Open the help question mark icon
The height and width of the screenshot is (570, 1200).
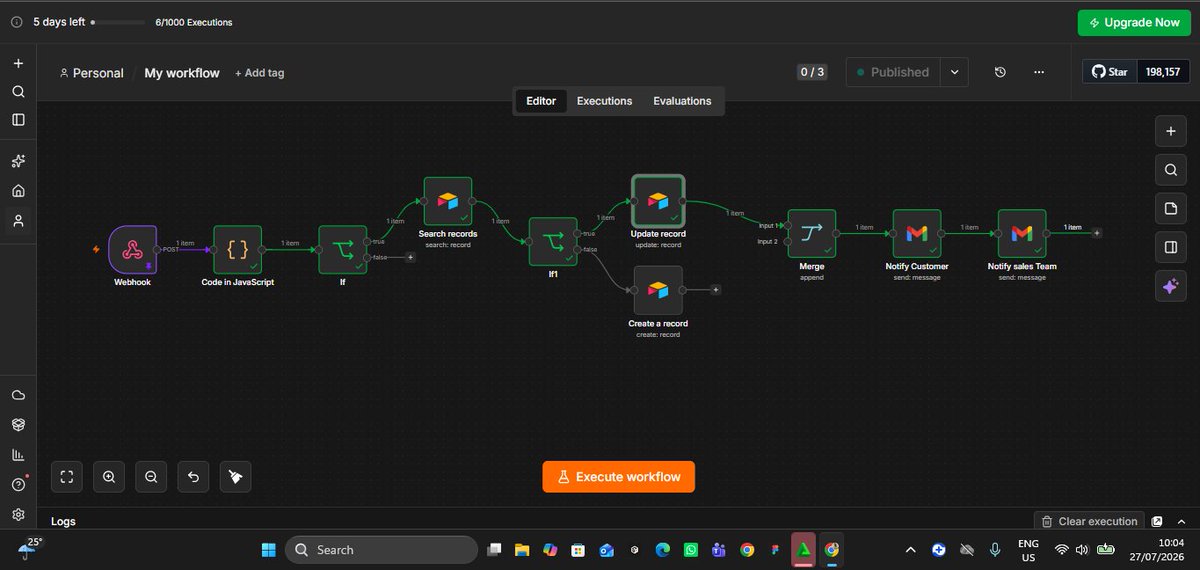[x=18, y=484]
